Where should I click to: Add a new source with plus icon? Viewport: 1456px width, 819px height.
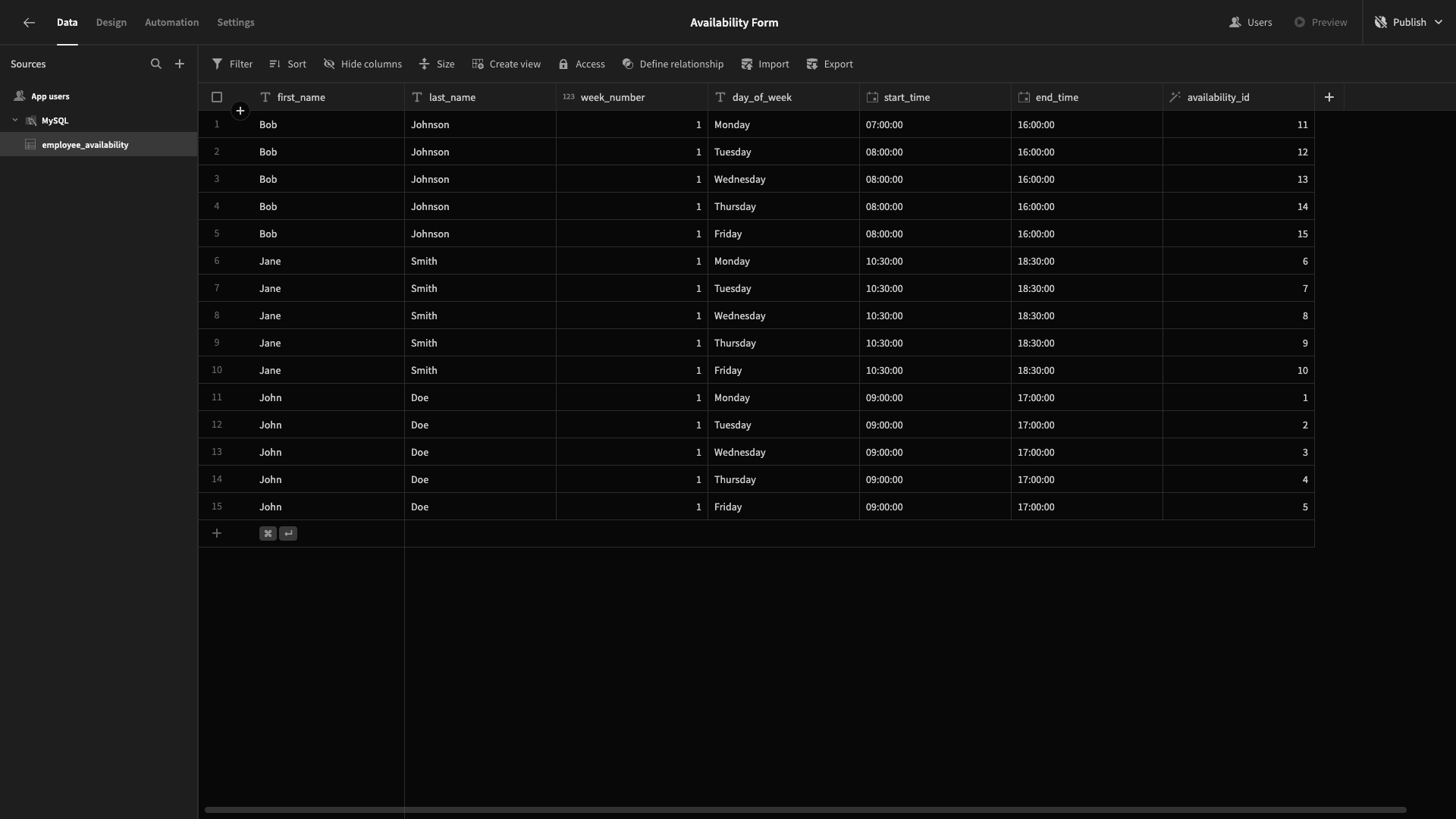[180, 64]
